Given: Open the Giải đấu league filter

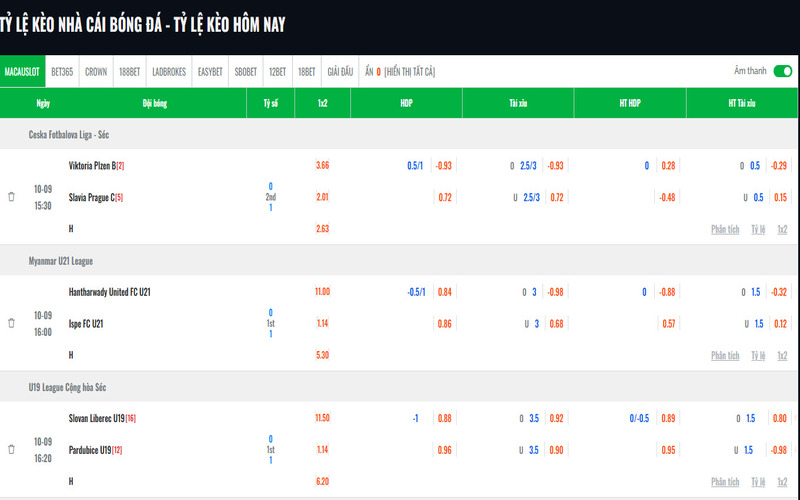Looking at the screenshot, I should (x=340, y=72).
